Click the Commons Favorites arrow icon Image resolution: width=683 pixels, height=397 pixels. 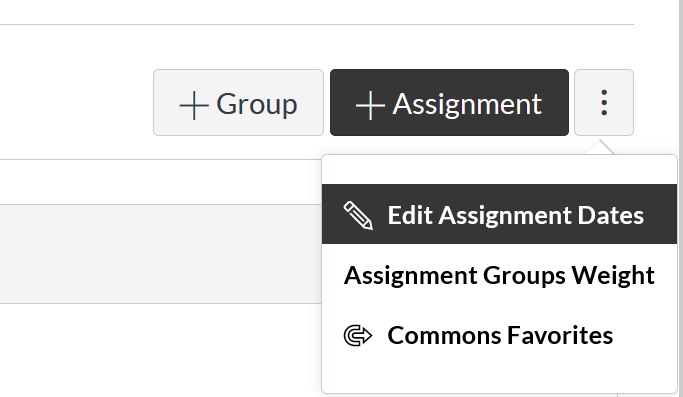click(x=358, y=336)
